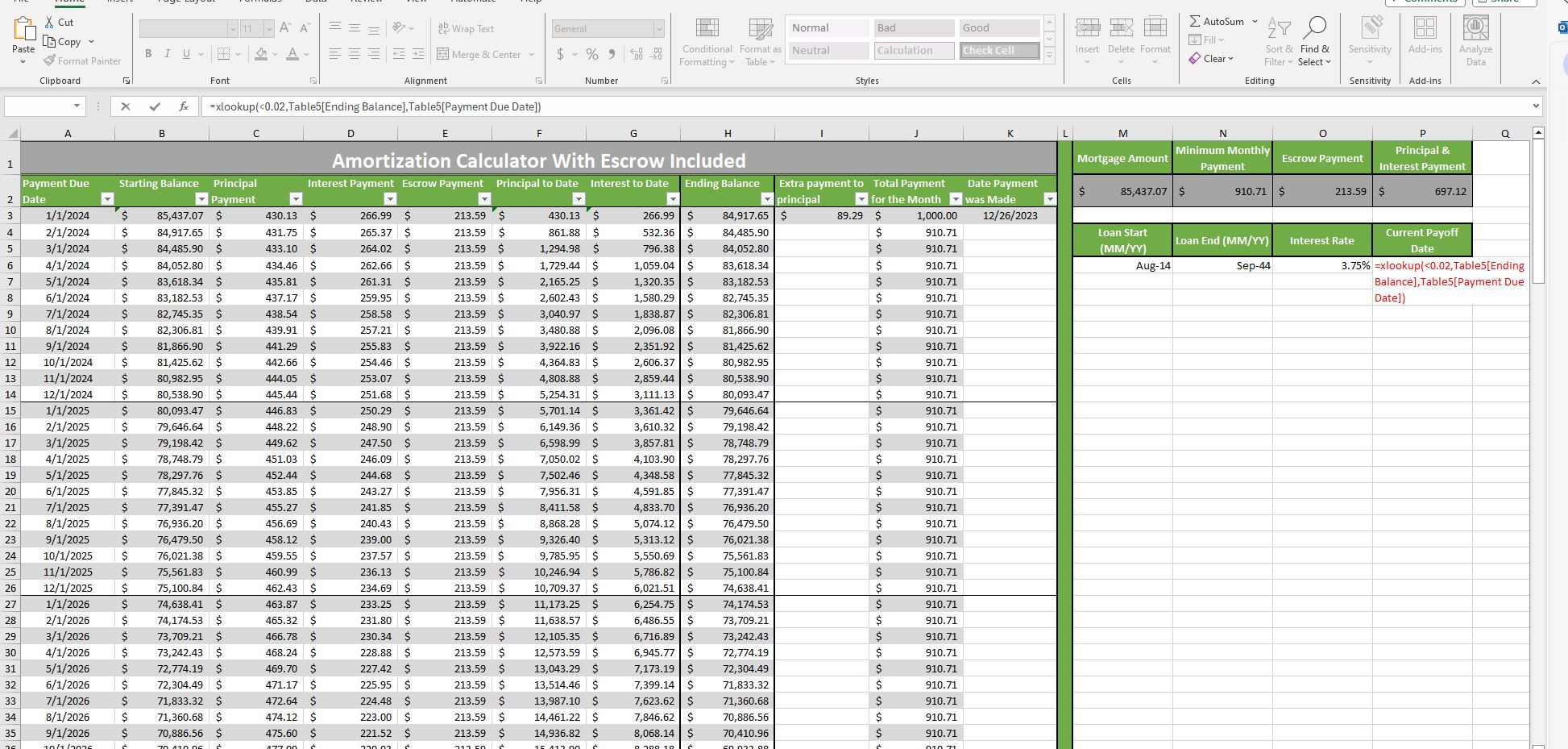The height and width of the screenshot is (749, 1568).
Task: Open the Date Payment was Made filter
Action: [x=1049, y=199]
